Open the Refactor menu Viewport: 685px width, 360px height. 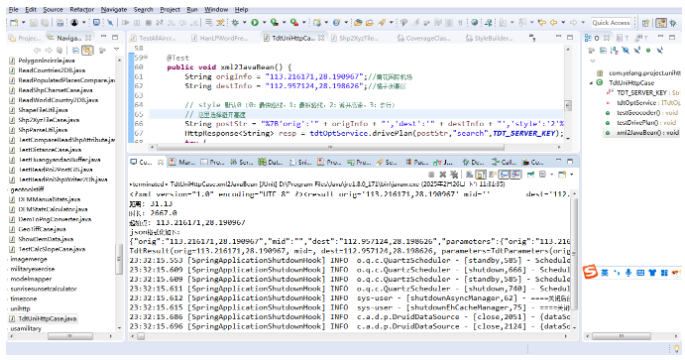click(x=82, y=9)
